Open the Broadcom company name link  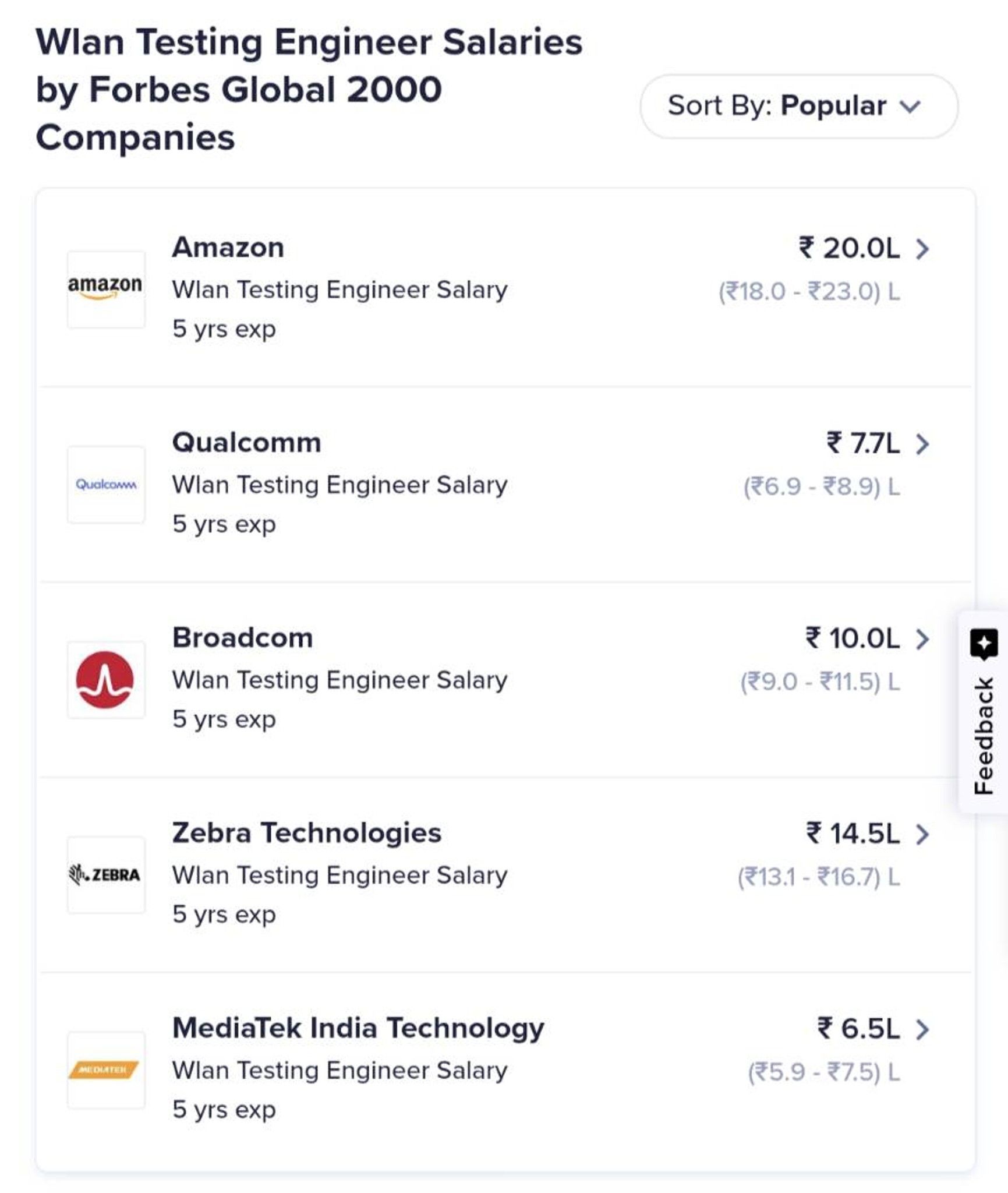click(x=242, y=638)
